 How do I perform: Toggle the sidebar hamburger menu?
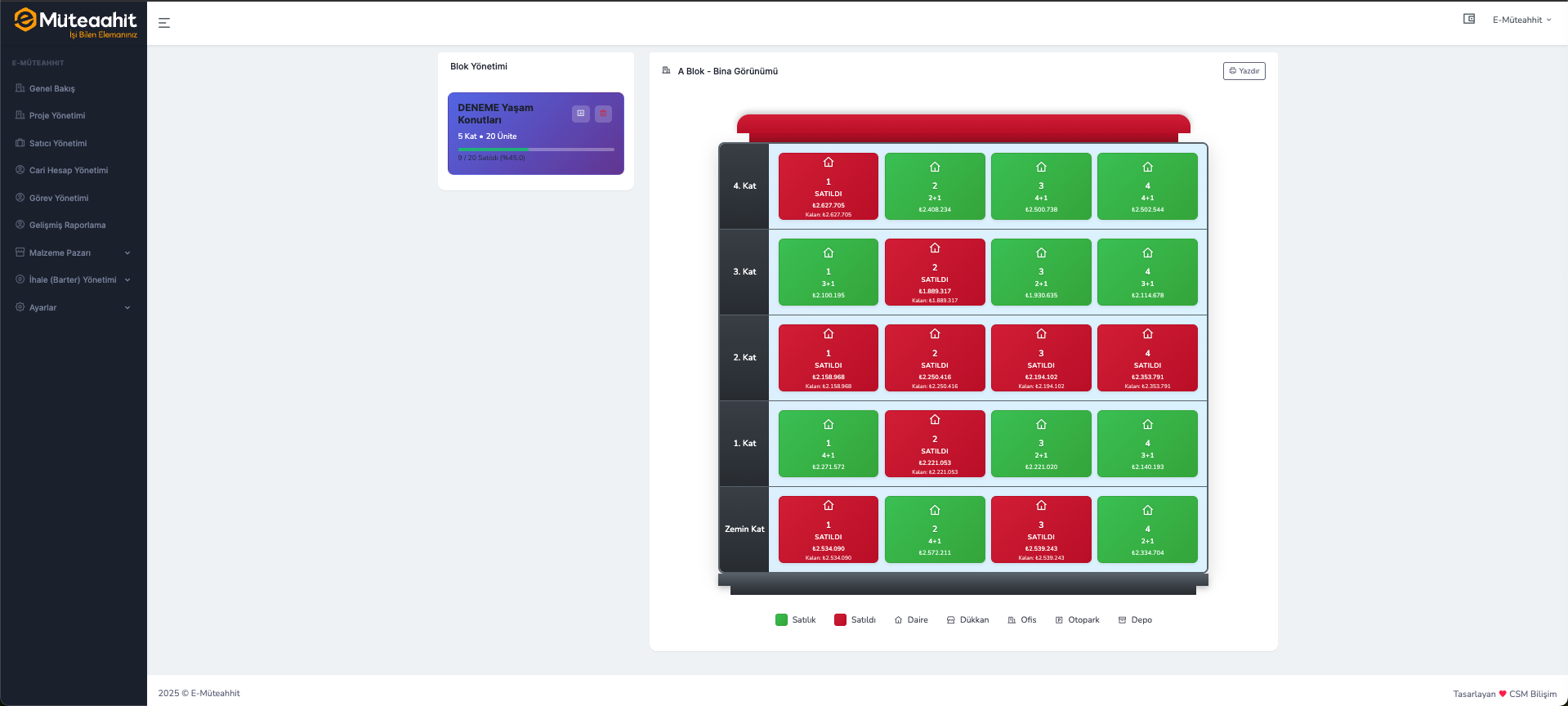tap(164, 23)
